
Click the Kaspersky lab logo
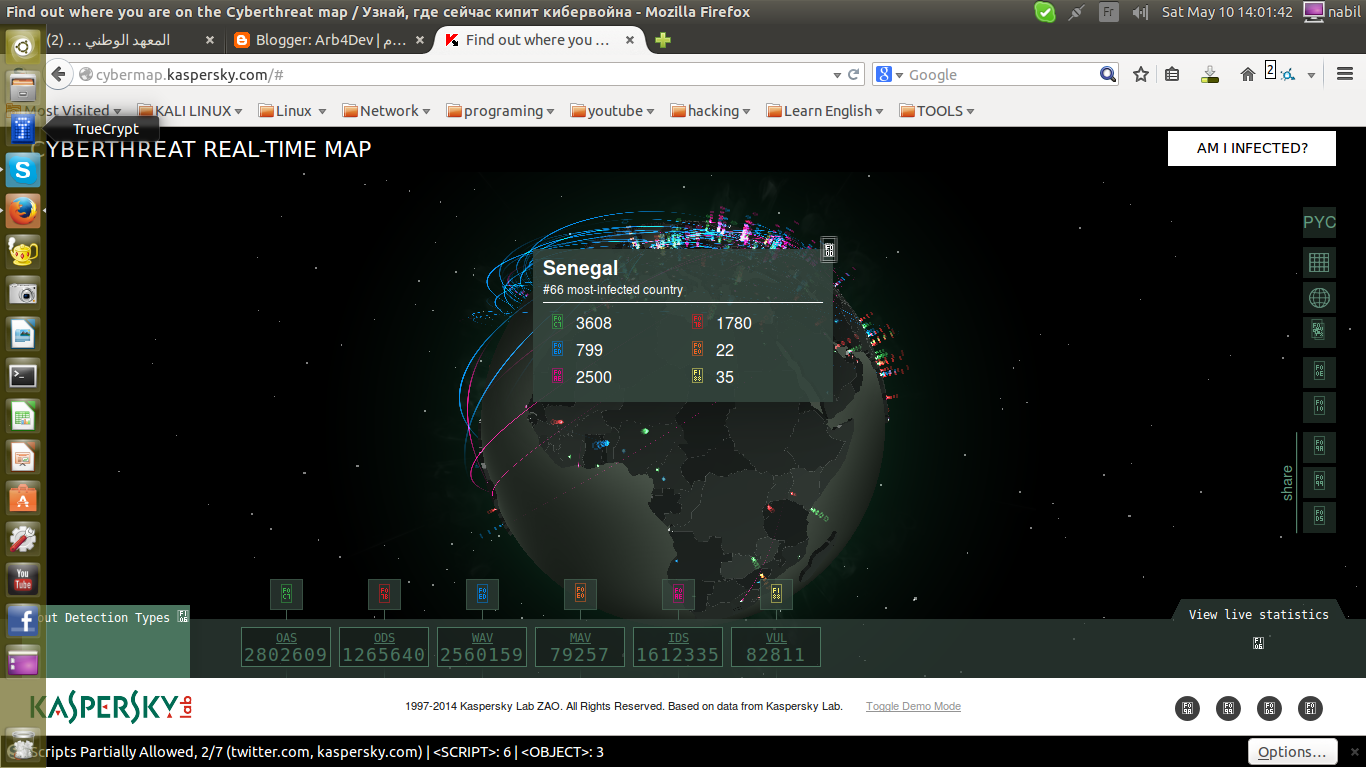coord(111,707)
